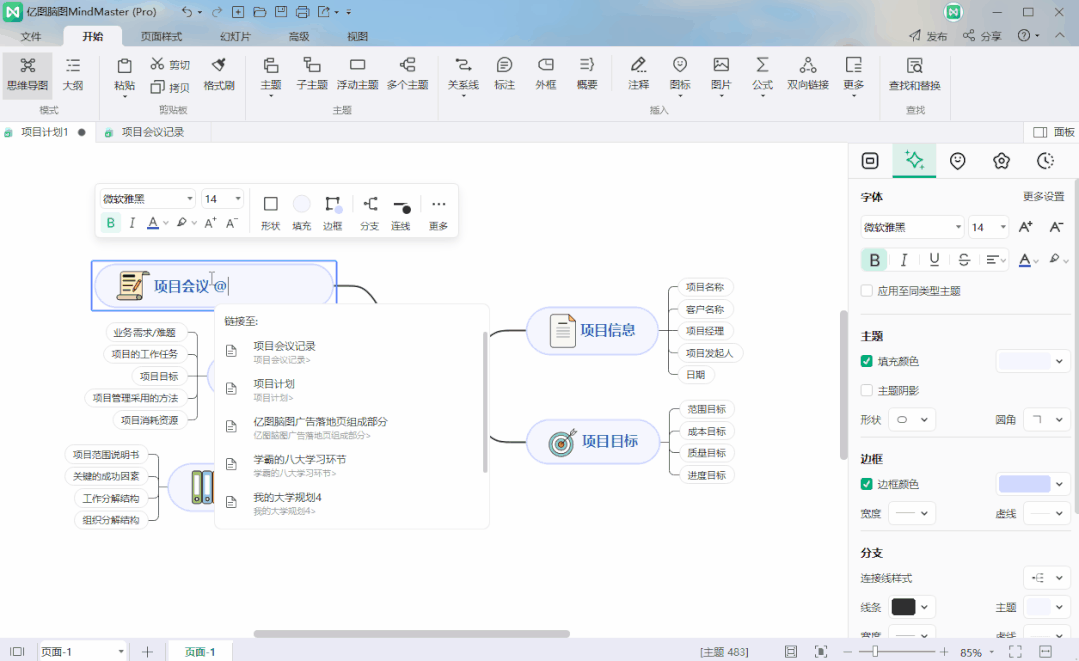Viewport: 1079px width, 661px height.
Task: Insert a 图片 picture
Action: (x=721, y=74)
